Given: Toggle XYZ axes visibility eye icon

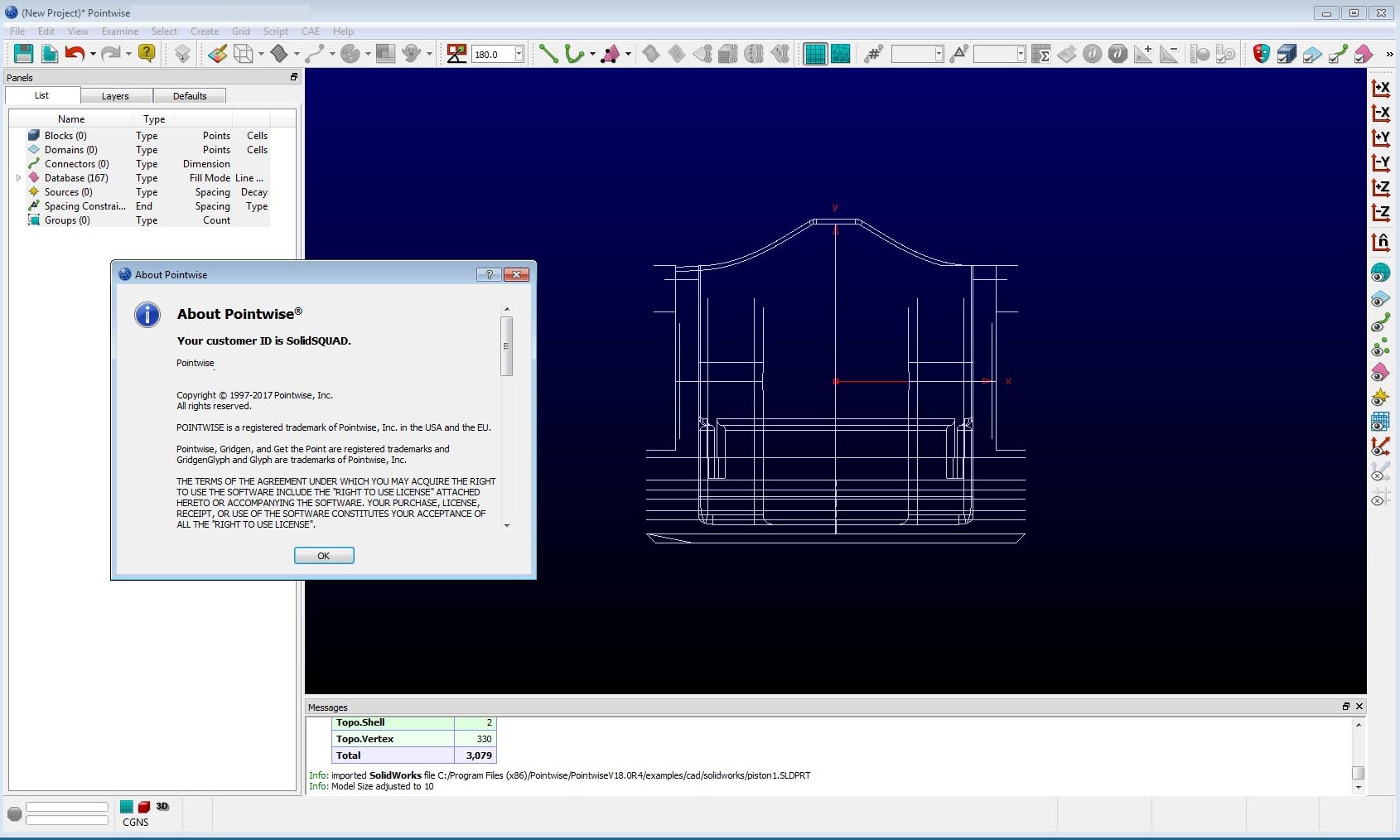Looking at the screenshot, I should click(x=1381, y=447).
